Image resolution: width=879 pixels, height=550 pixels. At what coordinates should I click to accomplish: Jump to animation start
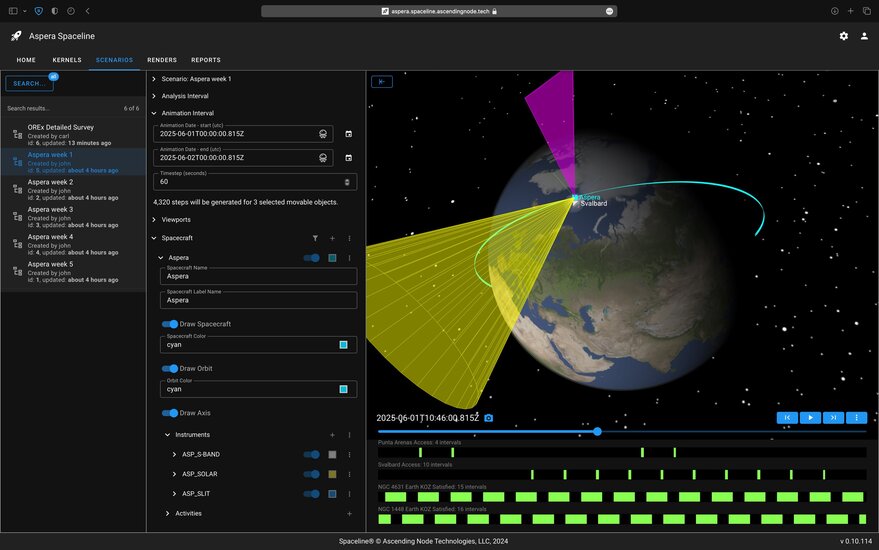point(787,418)
